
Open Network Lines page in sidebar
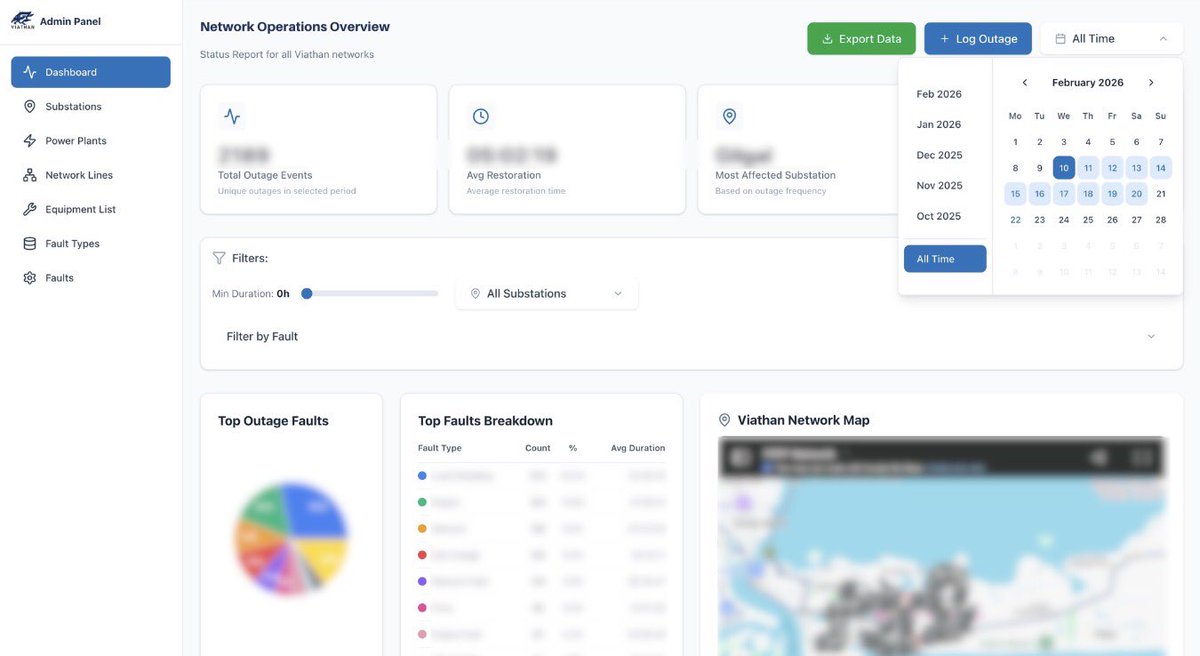91,175
